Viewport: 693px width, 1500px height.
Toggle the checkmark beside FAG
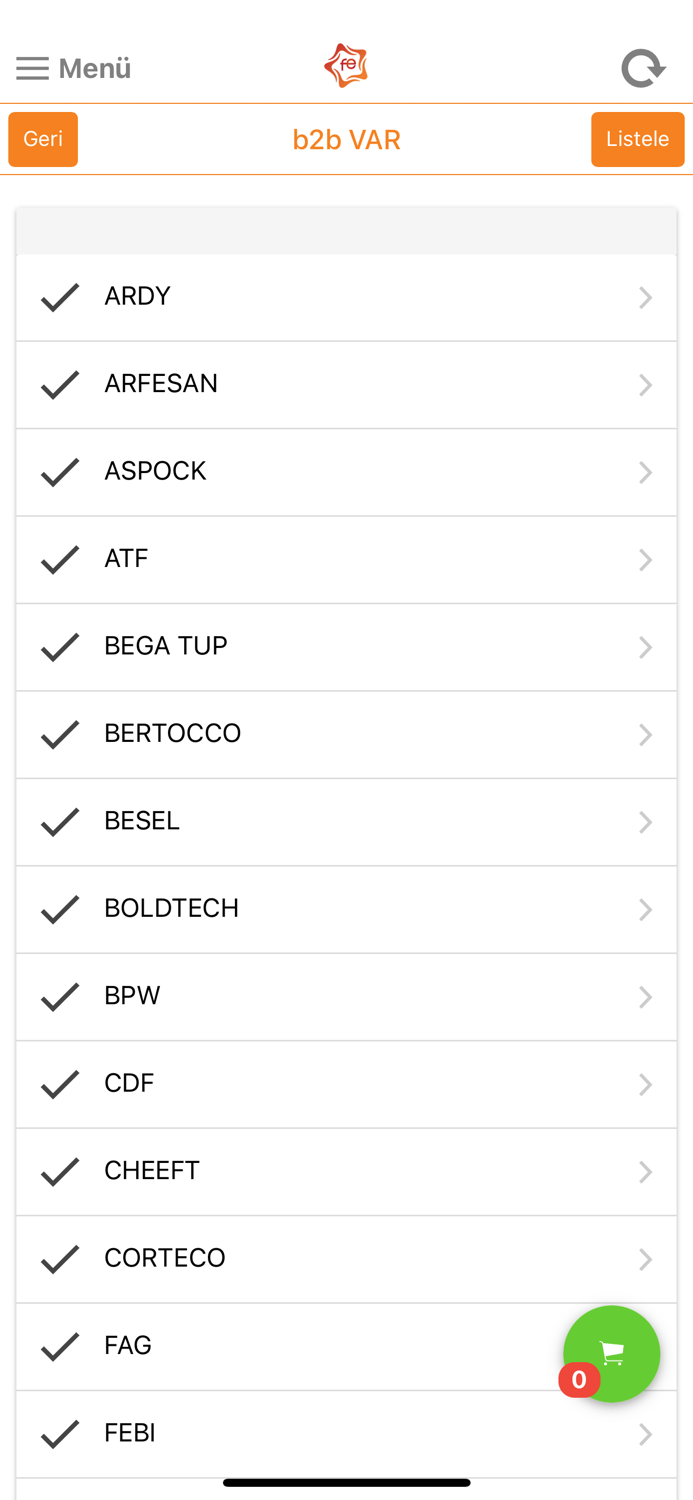point(60,1347)
